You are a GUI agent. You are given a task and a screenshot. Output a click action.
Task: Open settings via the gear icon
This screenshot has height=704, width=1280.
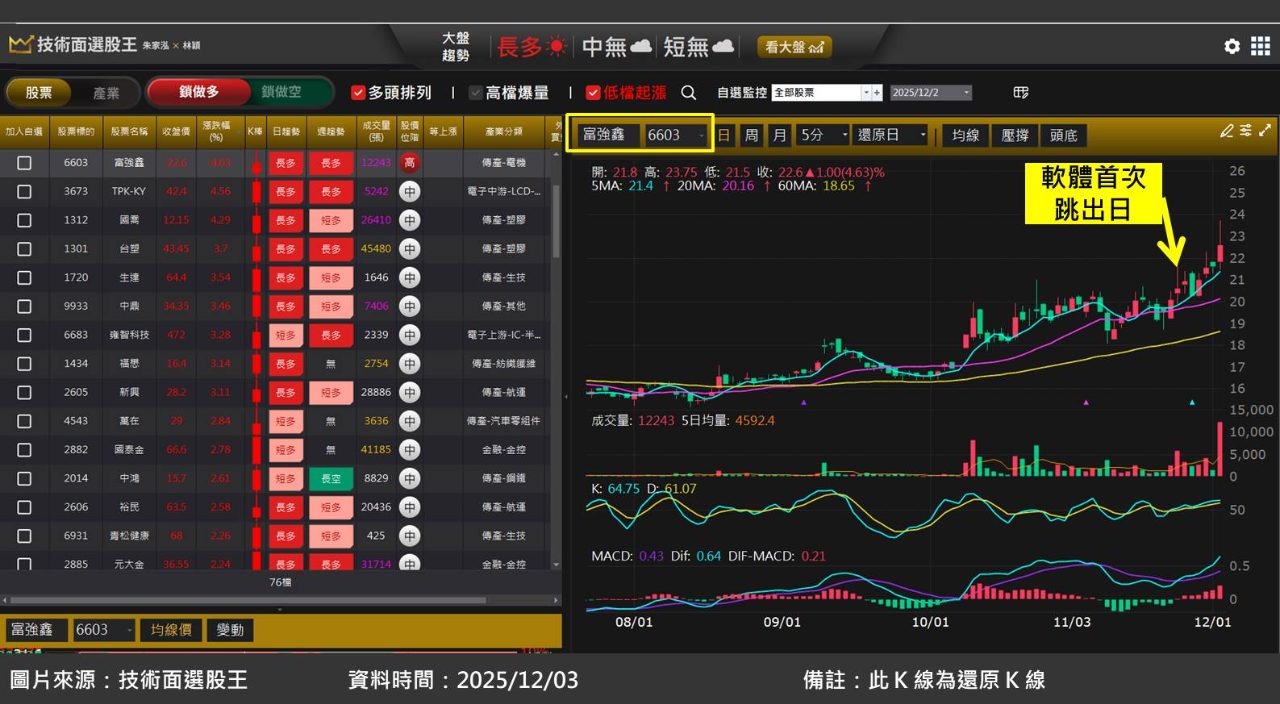click(x=1232, y=47)
